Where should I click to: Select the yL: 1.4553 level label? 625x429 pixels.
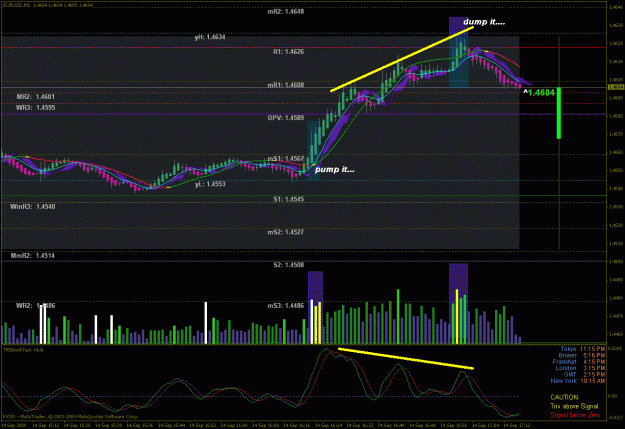[210, 184]
